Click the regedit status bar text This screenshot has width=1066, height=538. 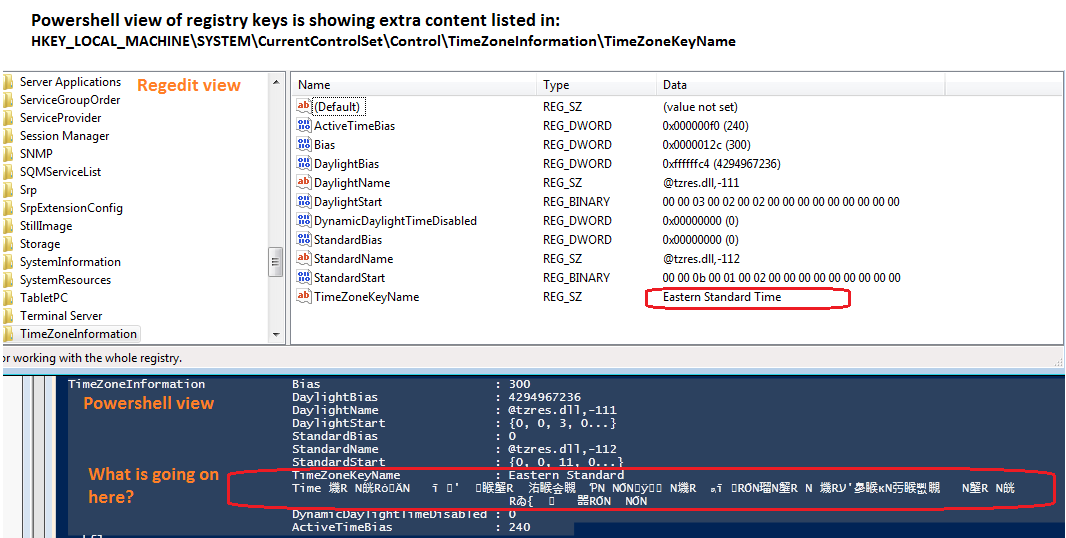(93, 358)
